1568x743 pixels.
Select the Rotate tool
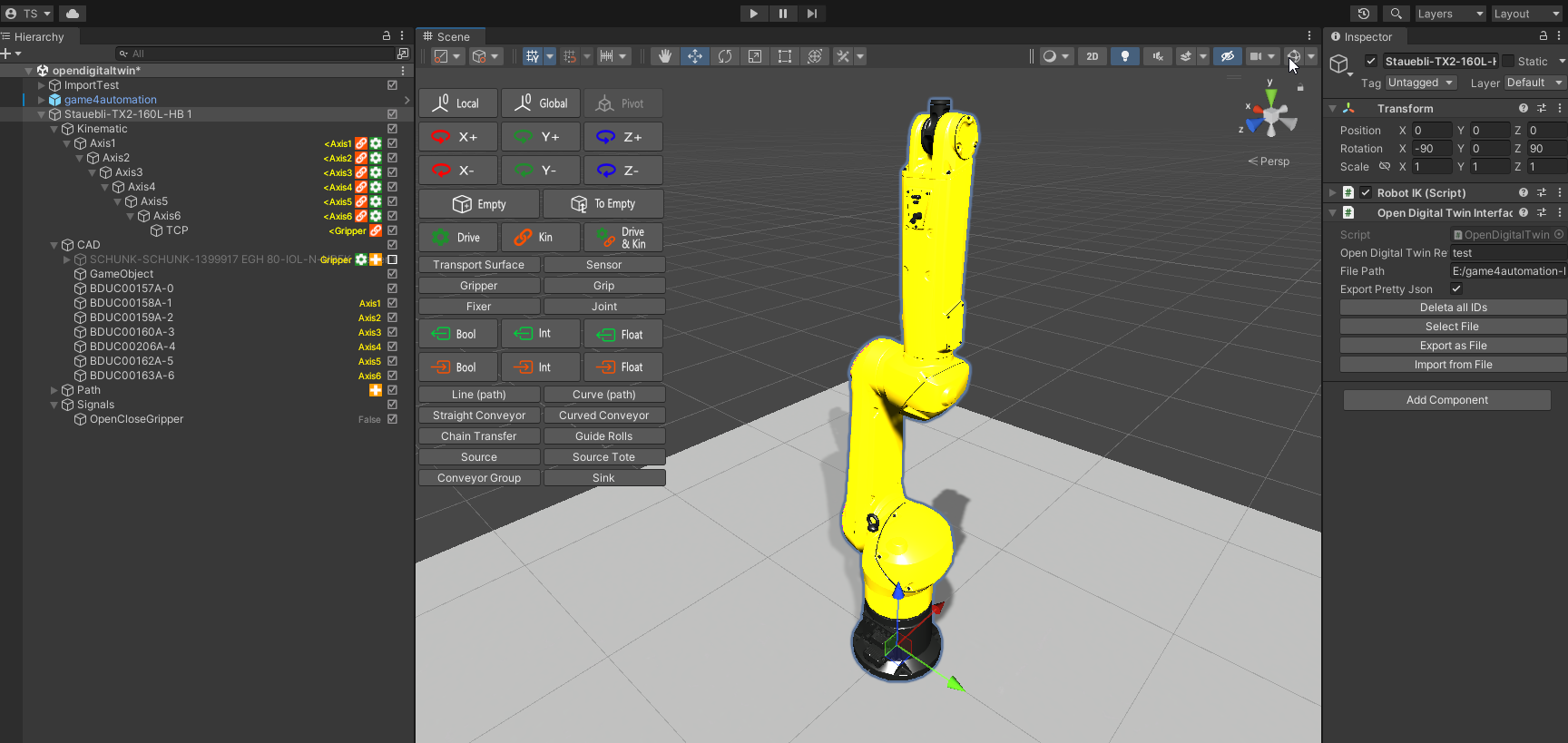pyautogui.click(x=724, y=56)
